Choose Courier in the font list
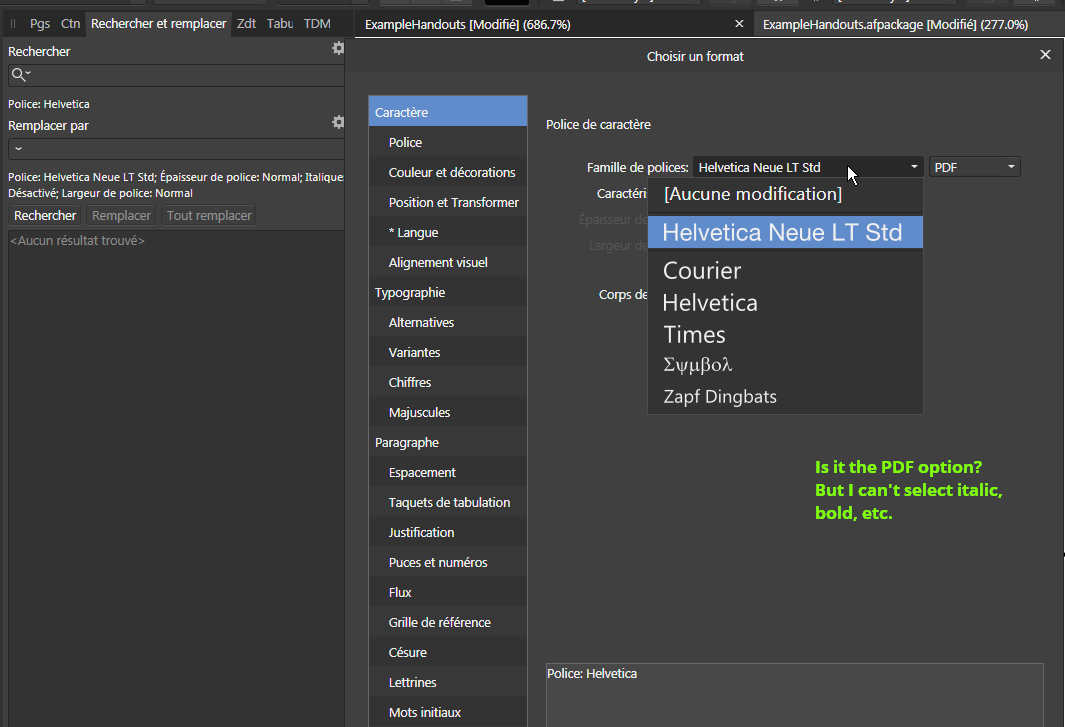 pyautogui.click(x=785, y=270)
